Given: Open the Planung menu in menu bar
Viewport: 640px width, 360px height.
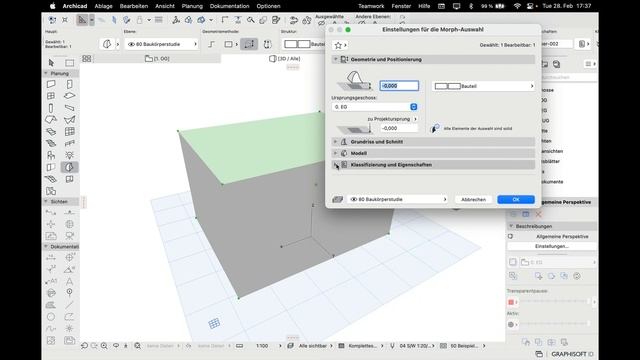Looking at the screenshot, I should click(192, 6).
